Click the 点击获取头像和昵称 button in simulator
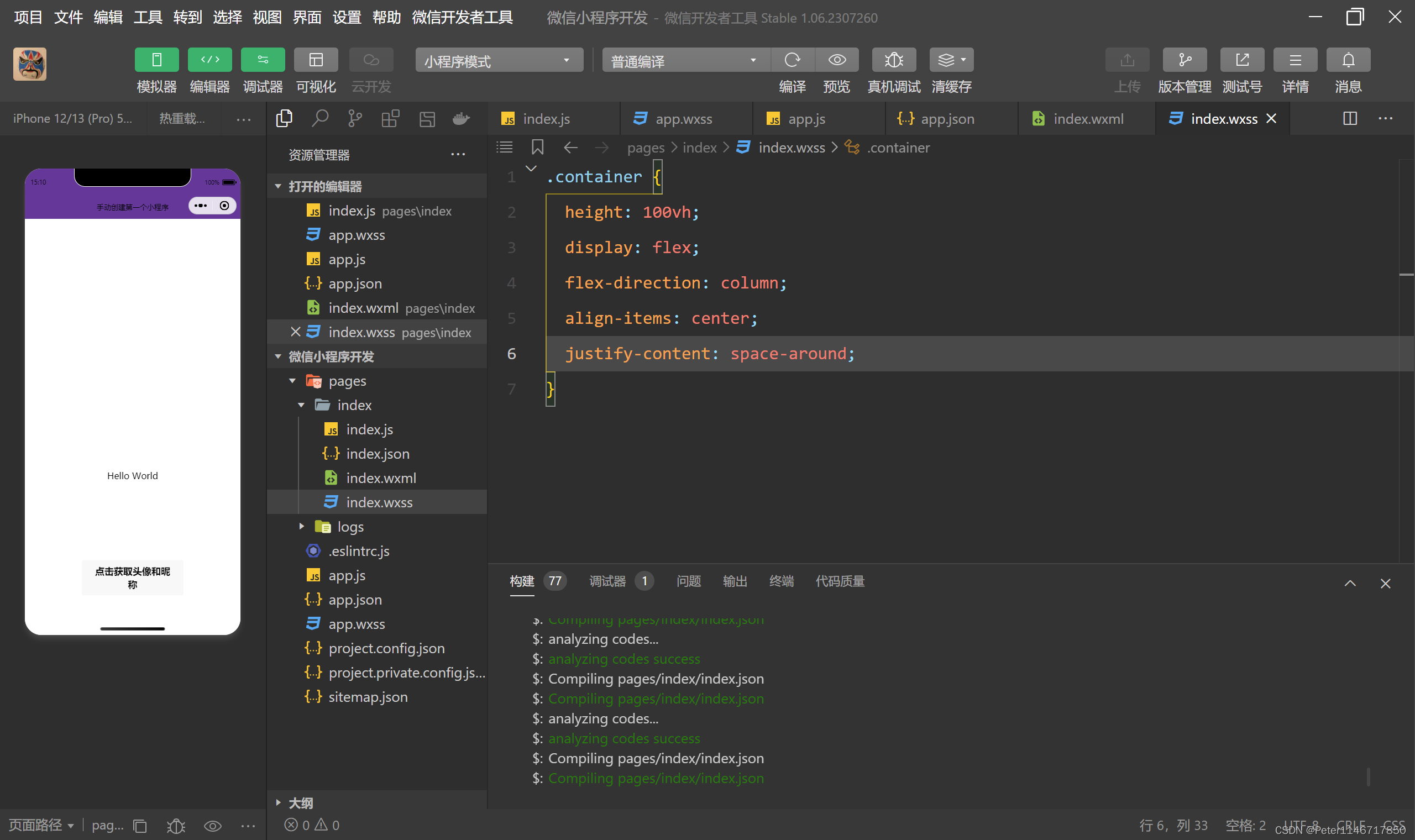1415x840 pixels. click(x=133, y=577)
